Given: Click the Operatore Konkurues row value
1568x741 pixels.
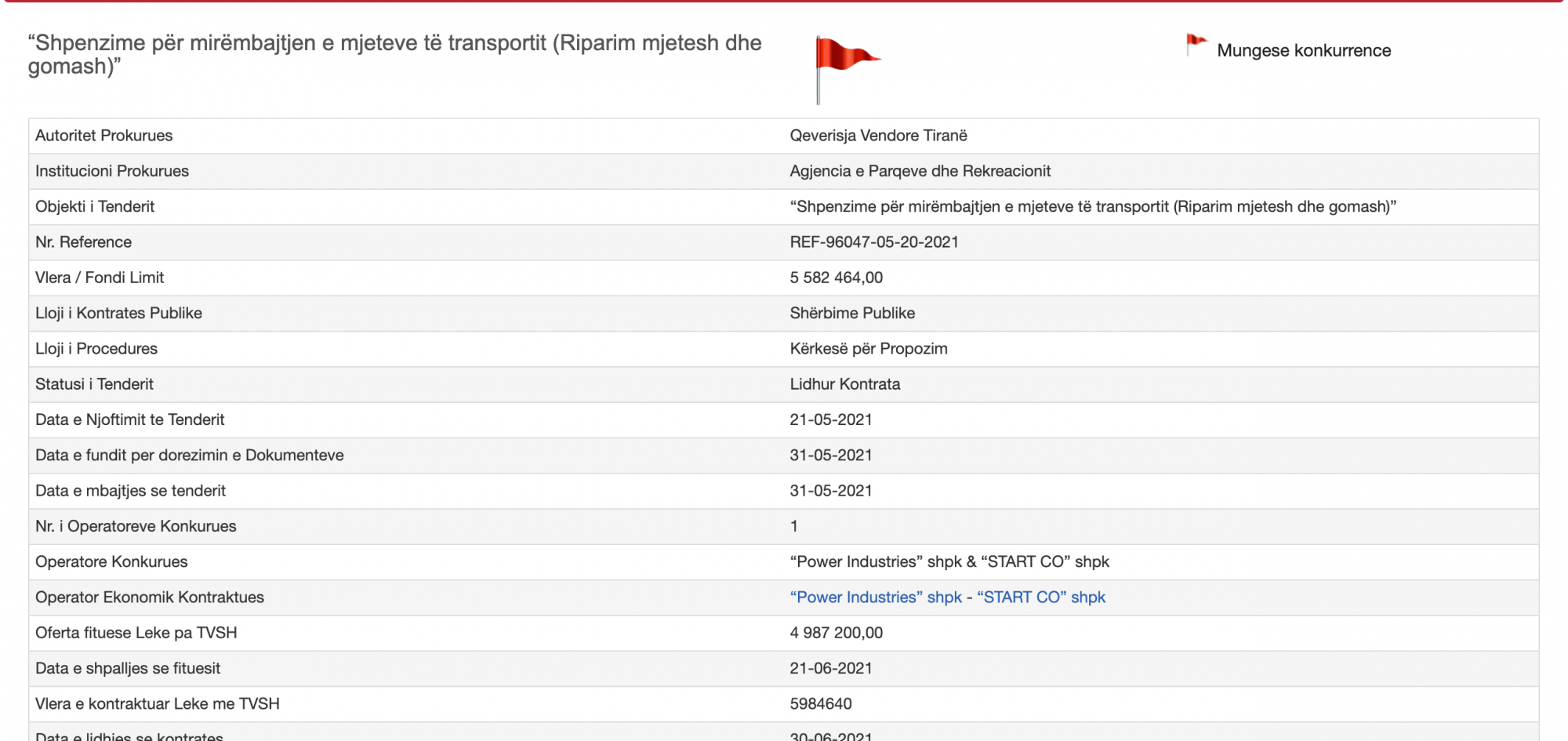Looking at the screenshot, I should tap(949, 562).
